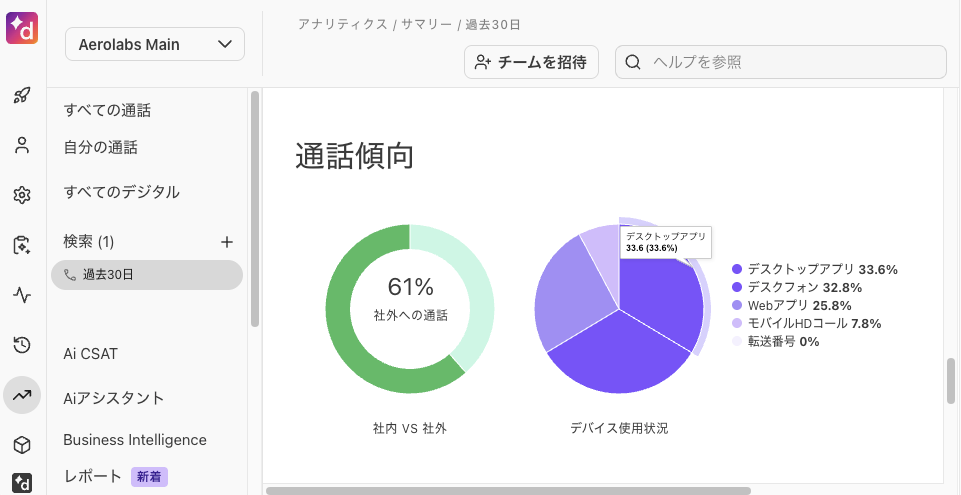The height and width of the screenshot is (495, 961).
Task: Open the AI clipboard sparkle icon
Action: point(22,246)
